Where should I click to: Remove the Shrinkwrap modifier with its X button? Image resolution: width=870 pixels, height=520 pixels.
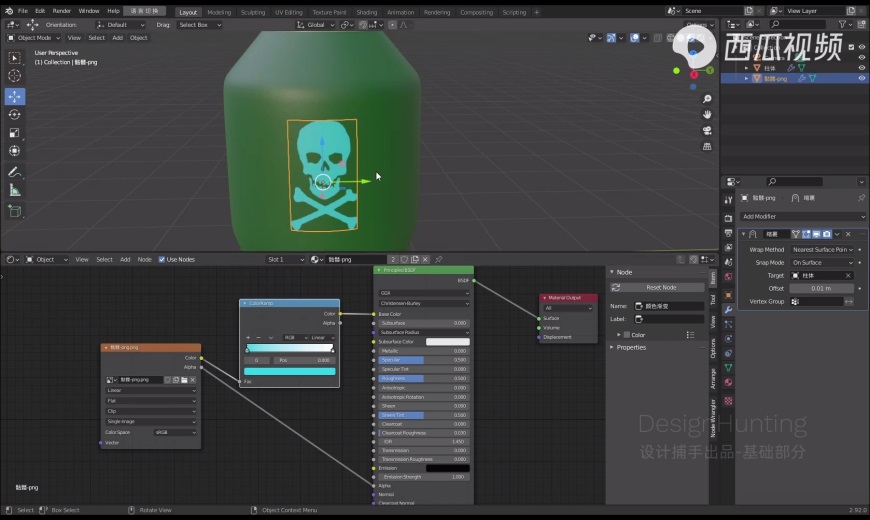point(848,234)
